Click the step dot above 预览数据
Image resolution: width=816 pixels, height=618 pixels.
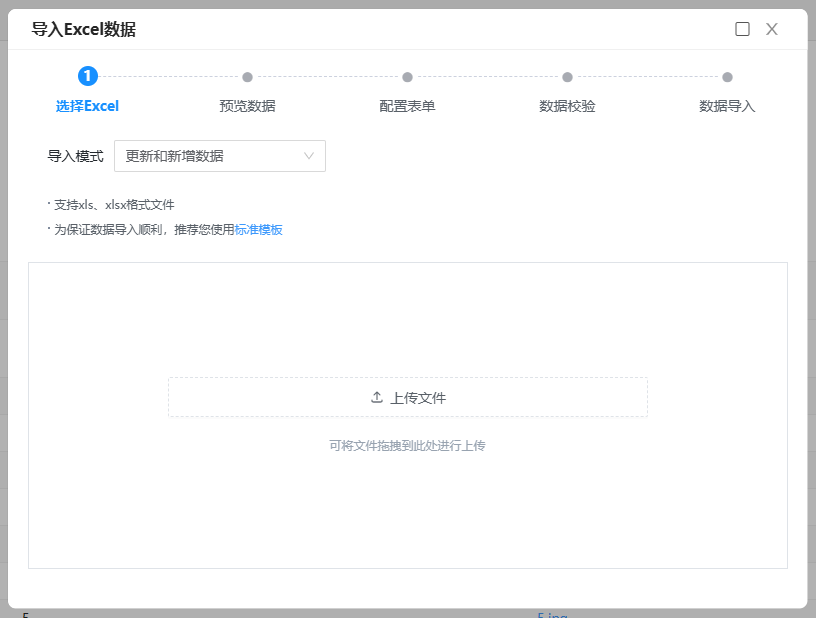click(247, 77)
